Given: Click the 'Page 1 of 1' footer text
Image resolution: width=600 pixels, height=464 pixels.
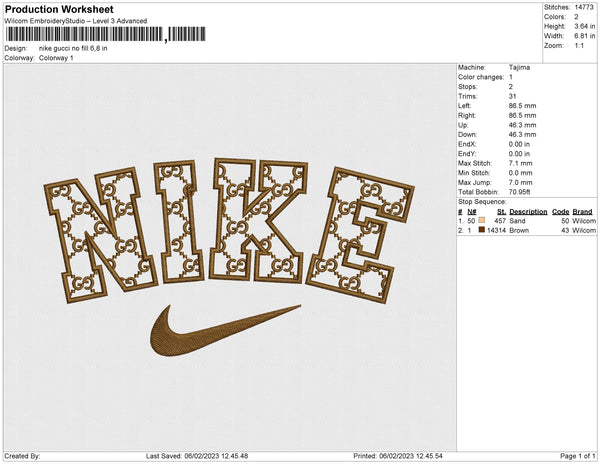Looking at the screenshot, I should click(x=577, y=456).
